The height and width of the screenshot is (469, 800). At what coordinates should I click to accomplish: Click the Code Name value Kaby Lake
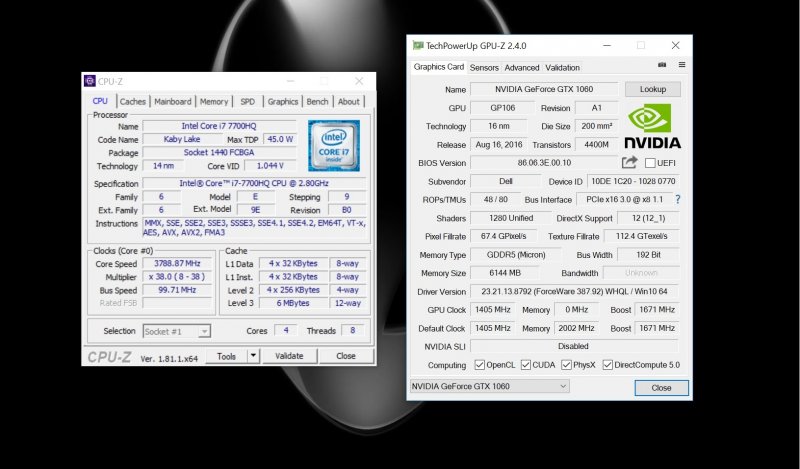coord(182,139)
